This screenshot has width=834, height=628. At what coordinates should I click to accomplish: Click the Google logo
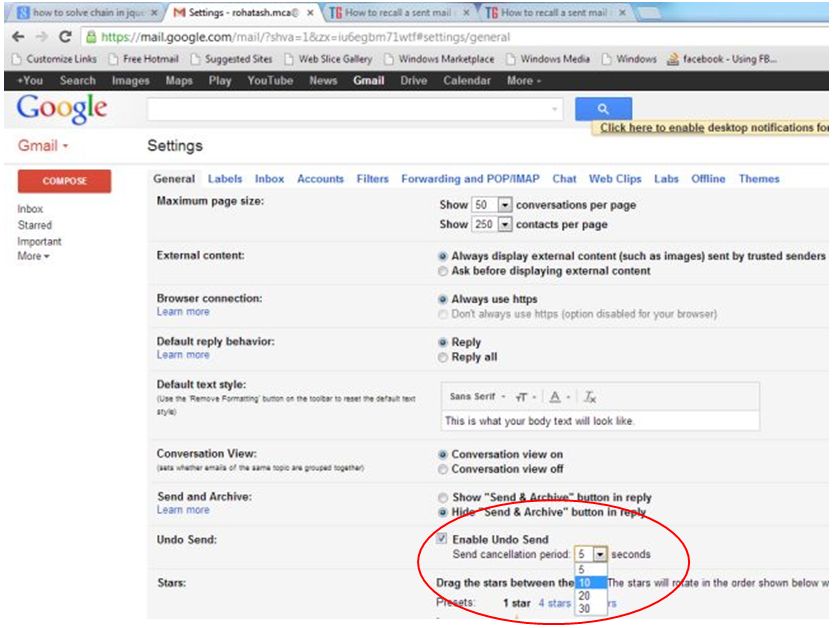click(x=60, y=108)
